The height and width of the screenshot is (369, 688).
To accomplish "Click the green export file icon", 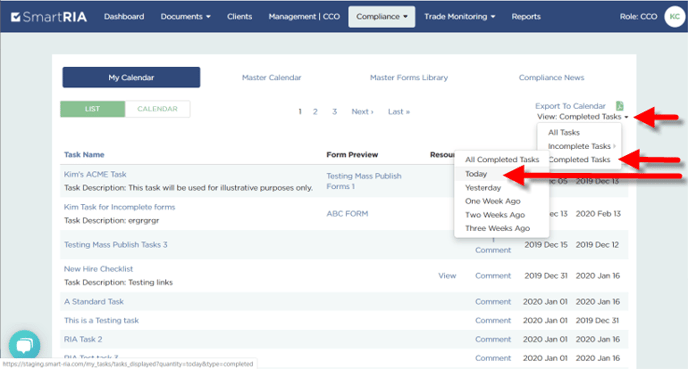I will (620, 106).
